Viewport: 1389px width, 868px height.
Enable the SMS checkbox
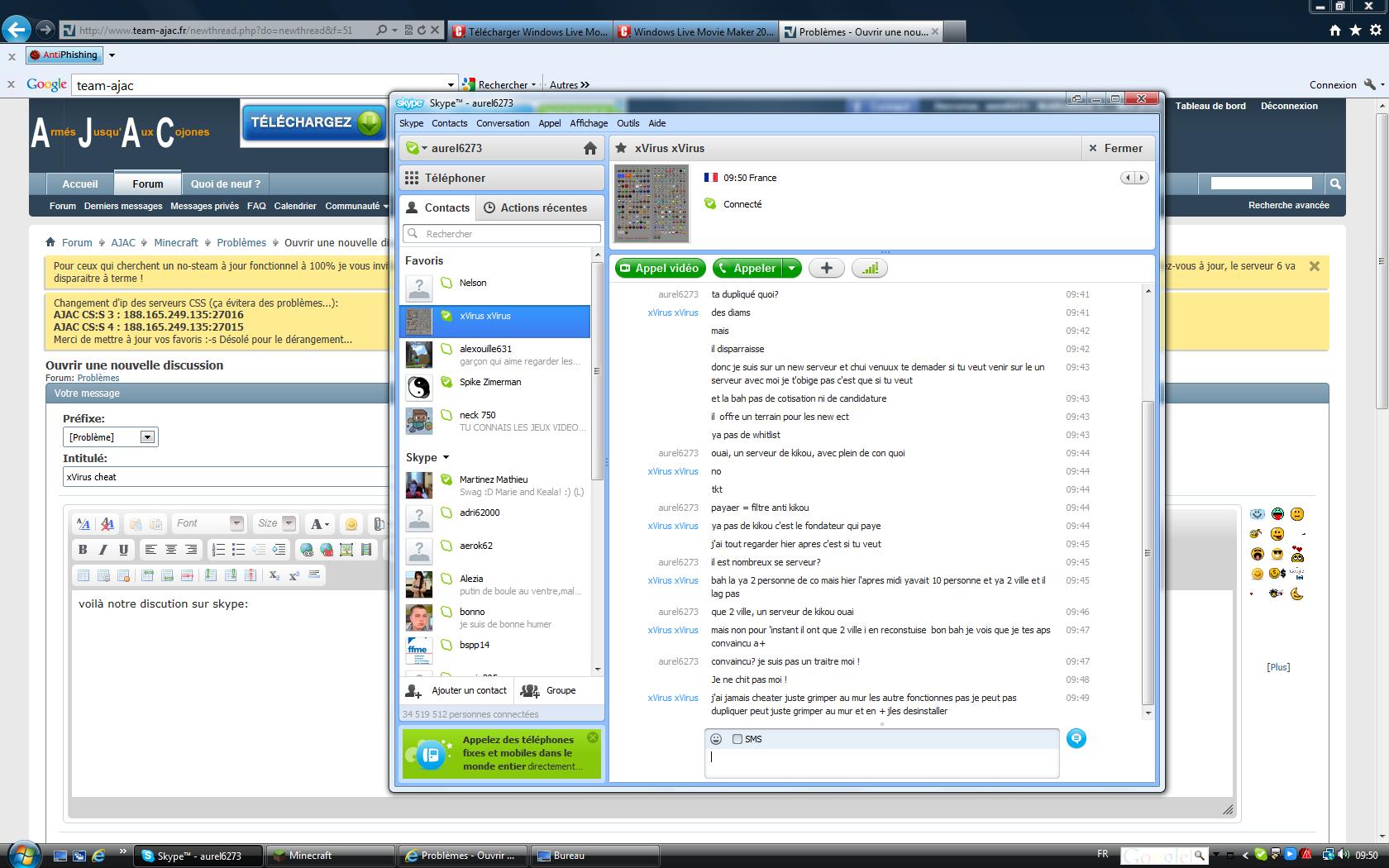point(737,739)
